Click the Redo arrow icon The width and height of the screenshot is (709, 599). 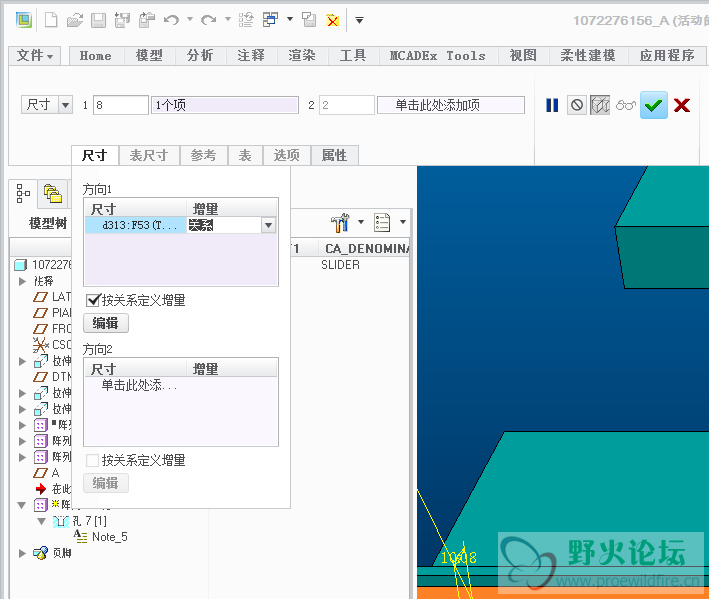tap(208, 19)
